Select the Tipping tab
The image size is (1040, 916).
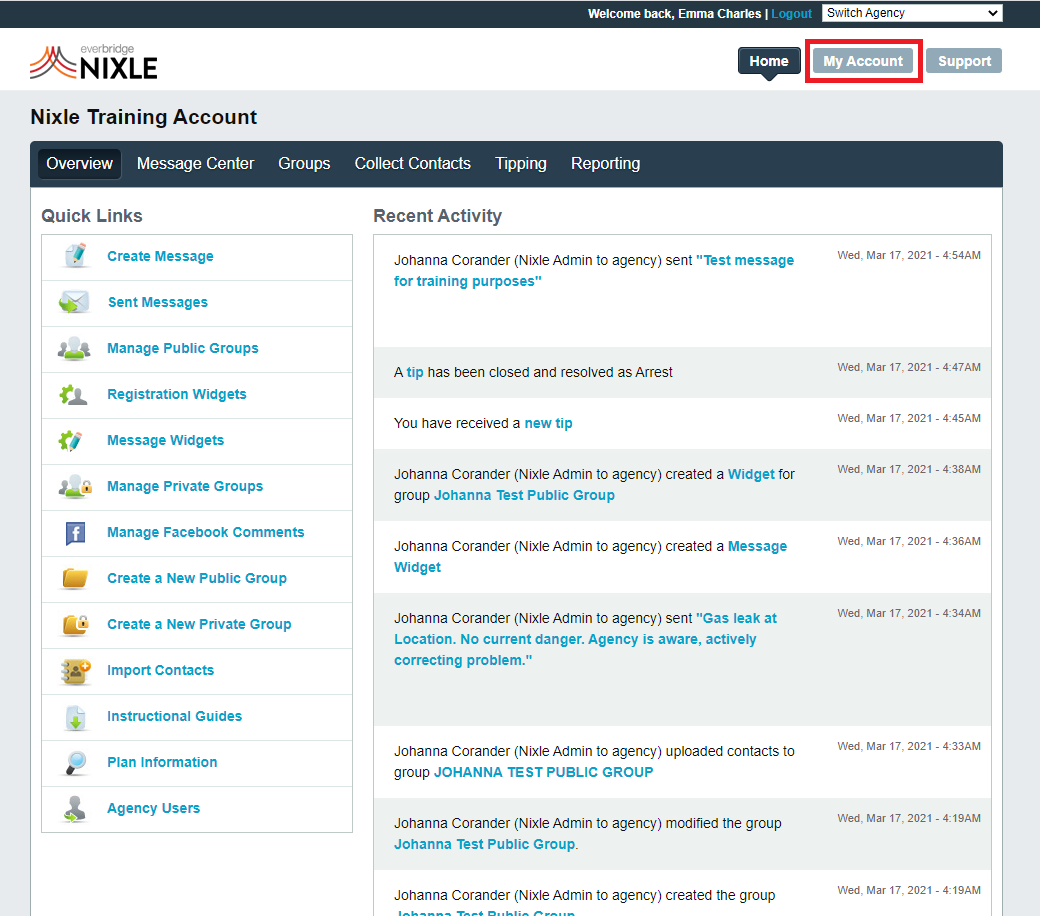pyautogui.click(x=520, y=164)
